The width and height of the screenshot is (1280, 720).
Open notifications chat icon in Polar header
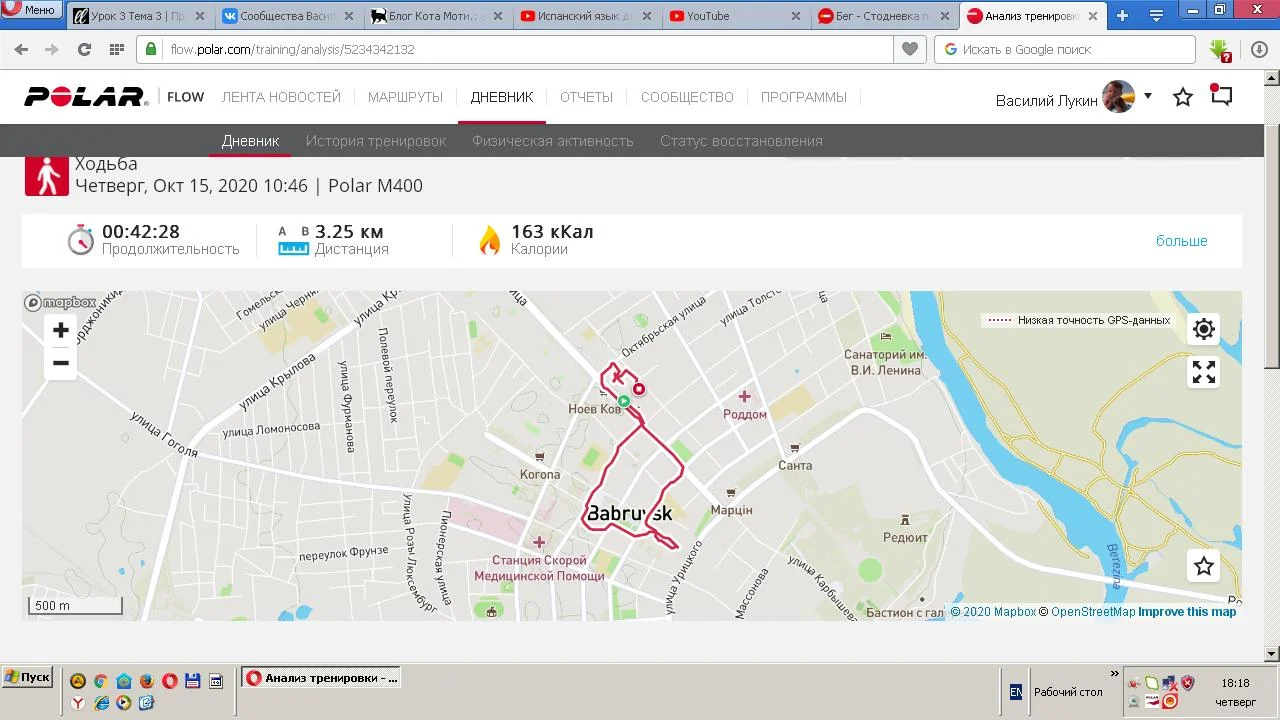[1221, 95]
